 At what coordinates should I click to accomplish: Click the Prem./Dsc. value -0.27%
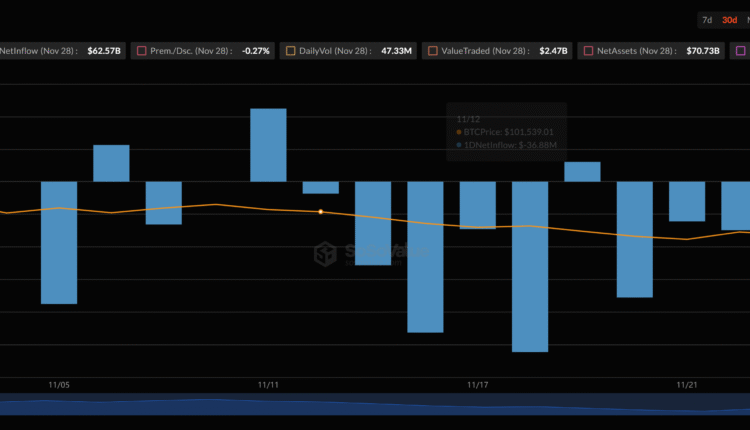click(255, 50)
